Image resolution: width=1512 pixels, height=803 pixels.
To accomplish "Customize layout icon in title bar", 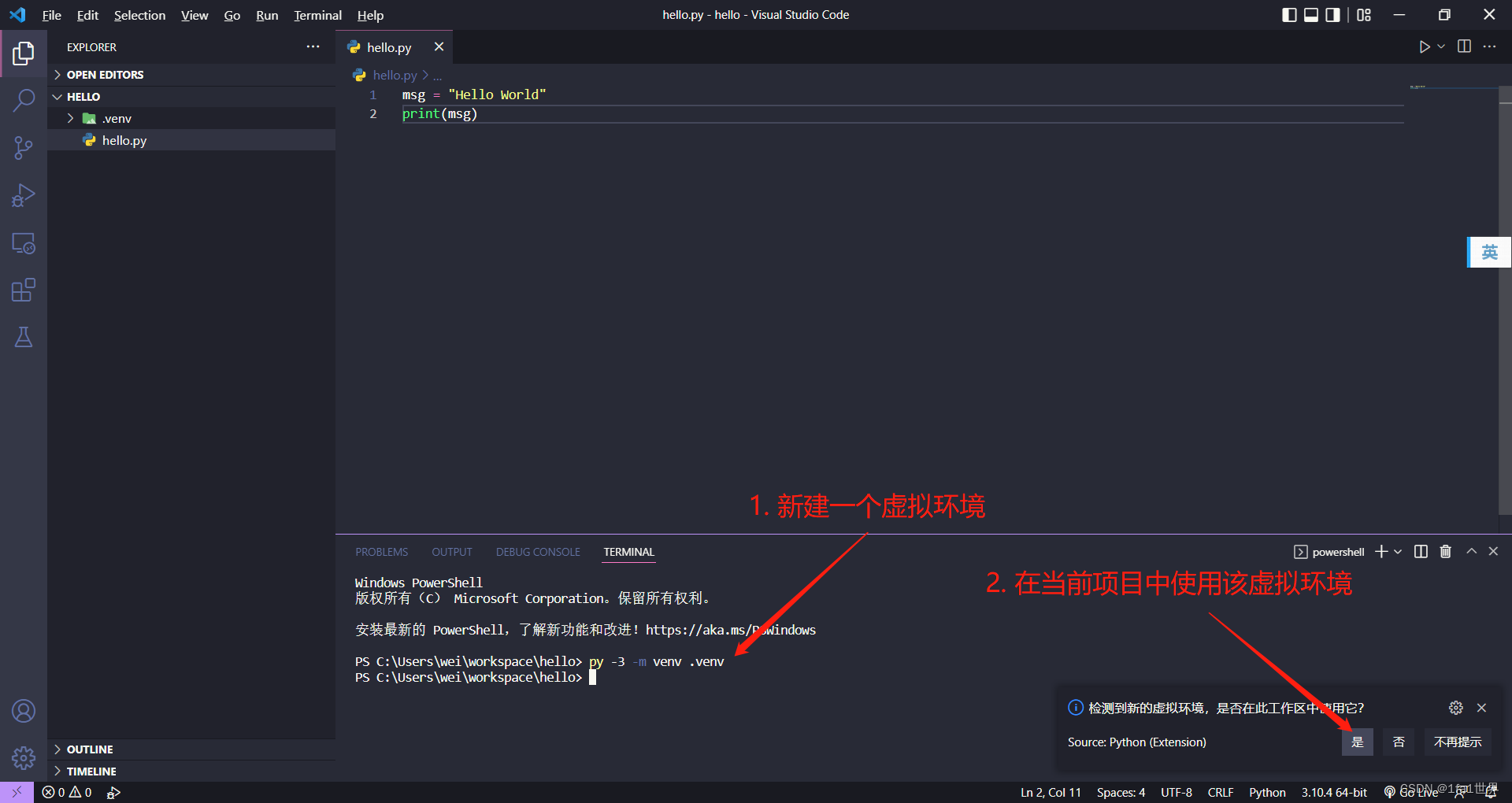I will (x=1364, y=15).
